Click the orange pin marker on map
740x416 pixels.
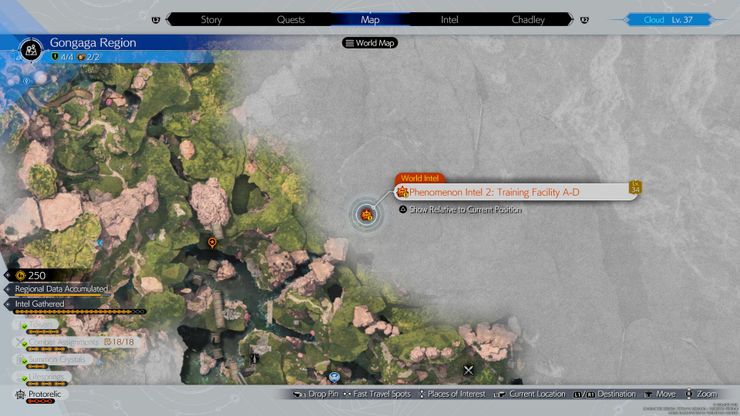pyautogui.click(x=212, y=243)
